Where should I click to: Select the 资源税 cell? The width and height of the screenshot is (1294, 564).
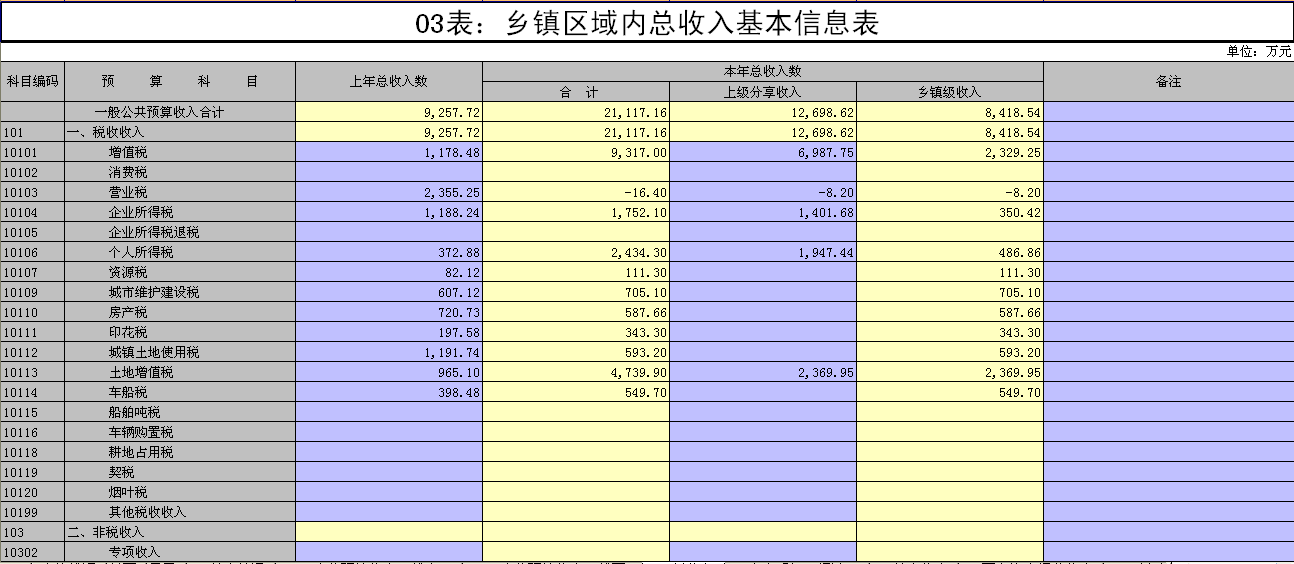coord(180,272)
